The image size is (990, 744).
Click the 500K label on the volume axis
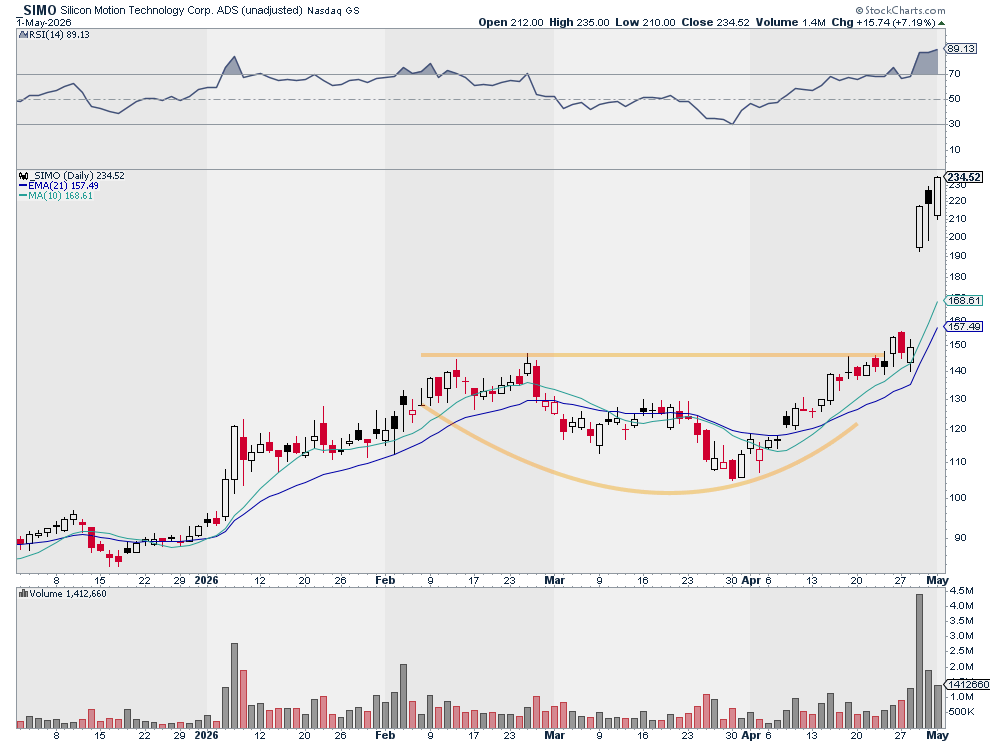pos(961,712)
